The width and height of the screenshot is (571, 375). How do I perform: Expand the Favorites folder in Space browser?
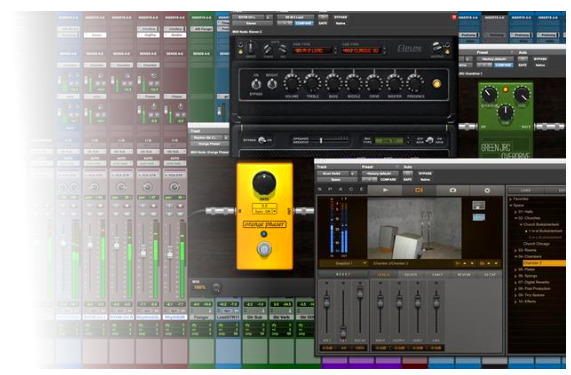tap(511, 199)
